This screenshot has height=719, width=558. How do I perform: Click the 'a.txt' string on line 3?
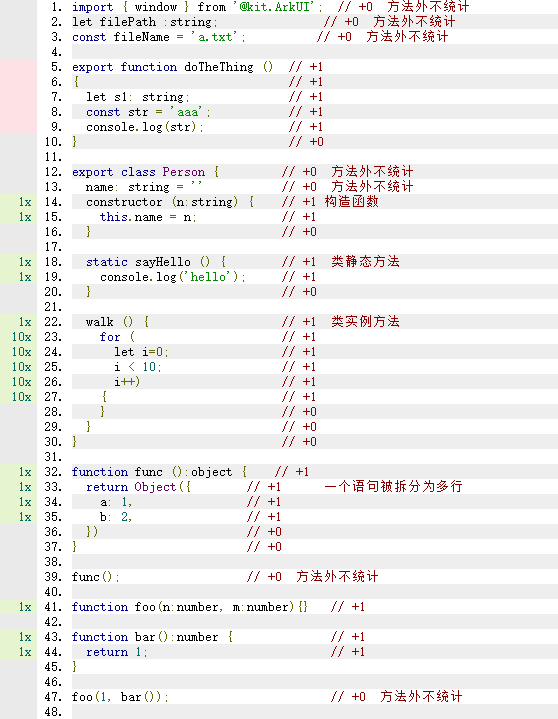[214, 37]
